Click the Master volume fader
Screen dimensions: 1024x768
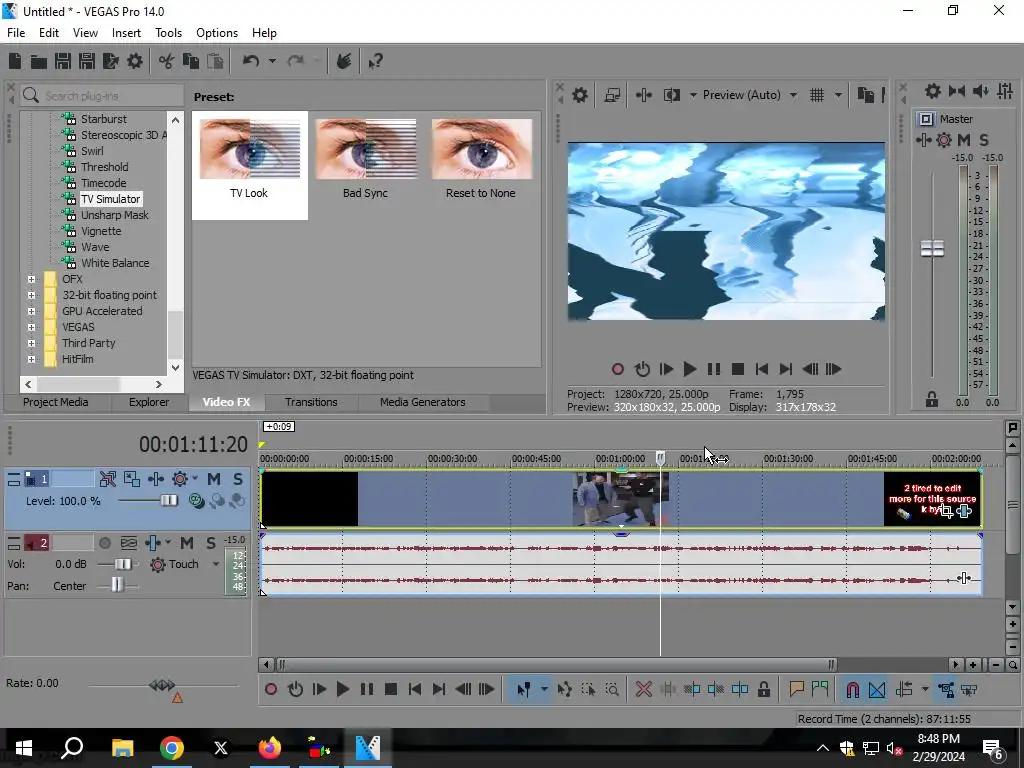coord(932,248)
